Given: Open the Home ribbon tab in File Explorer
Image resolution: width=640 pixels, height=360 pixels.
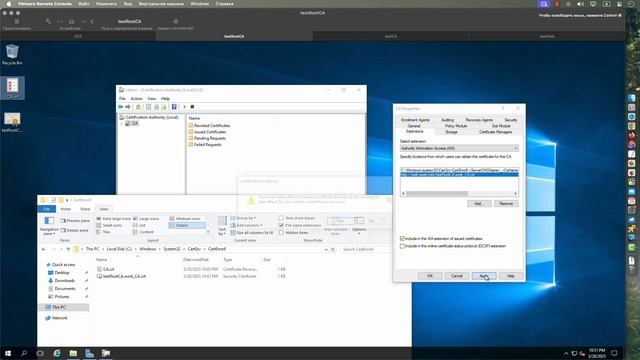Looking at the screenshot, I should [65, 209].
